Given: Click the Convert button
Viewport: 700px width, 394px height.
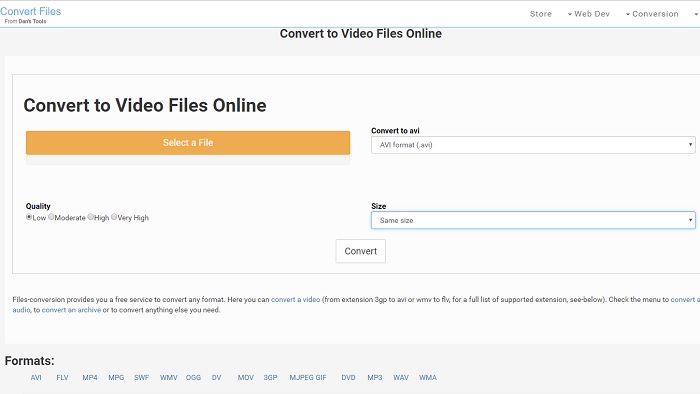Looking at the screenshot, I should pos(361,251).
